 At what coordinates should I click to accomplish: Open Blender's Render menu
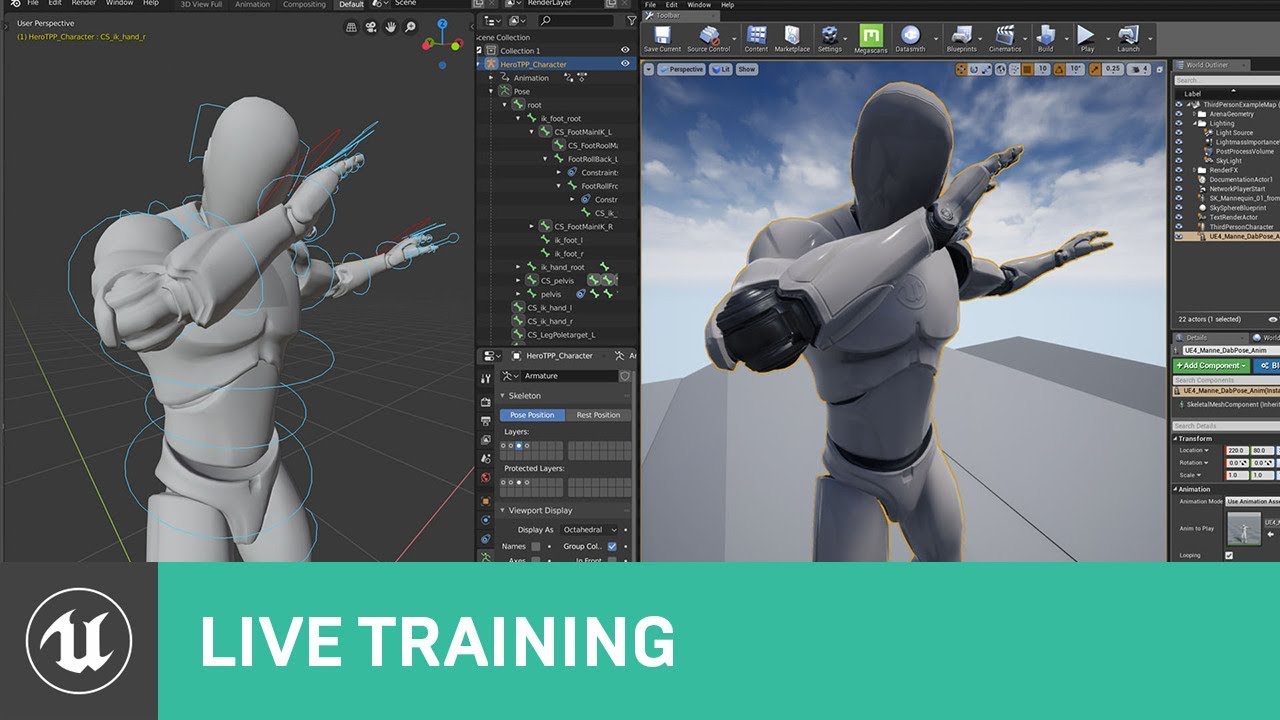[x=84, y=3]
